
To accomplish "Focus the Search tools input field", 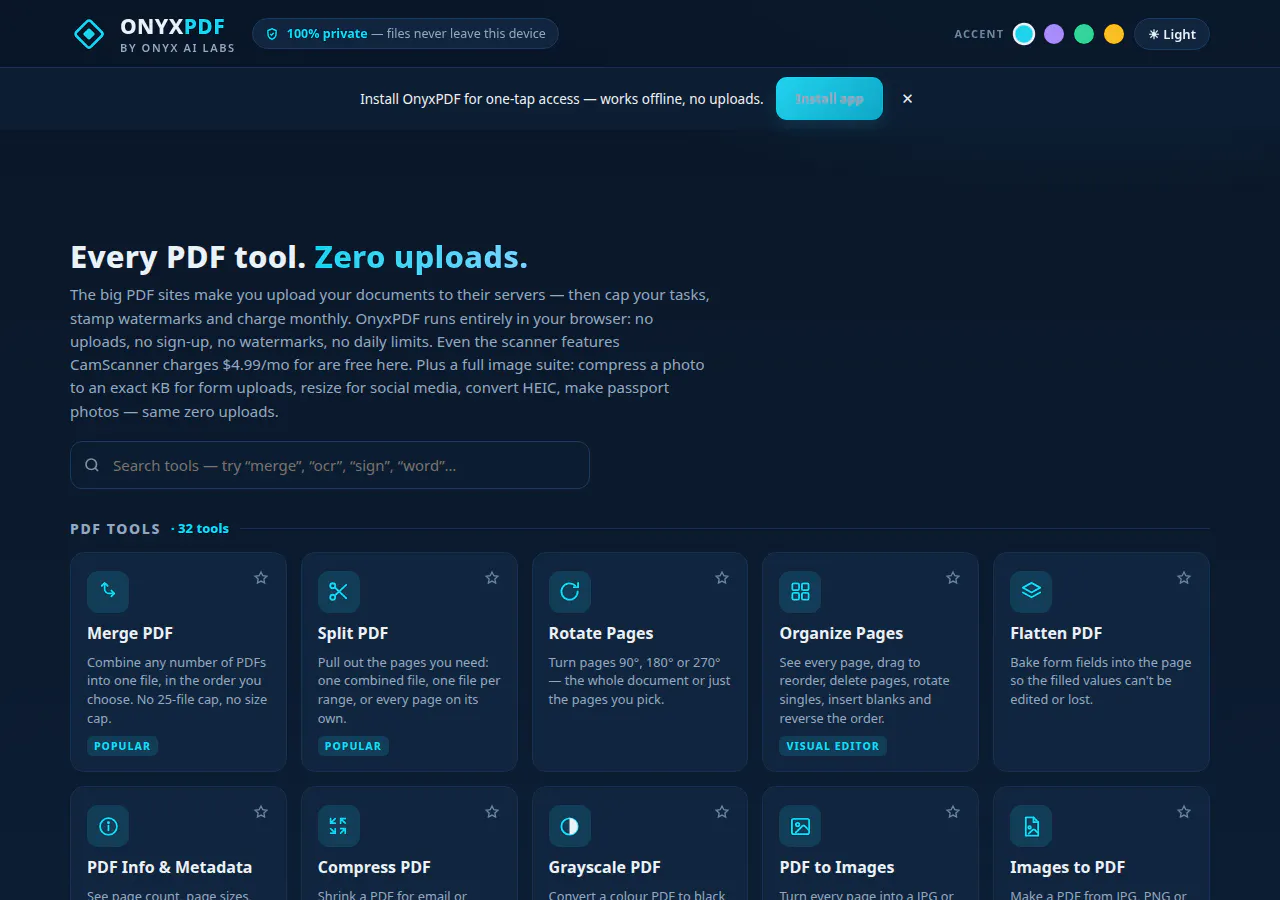I will coord(330,465).
